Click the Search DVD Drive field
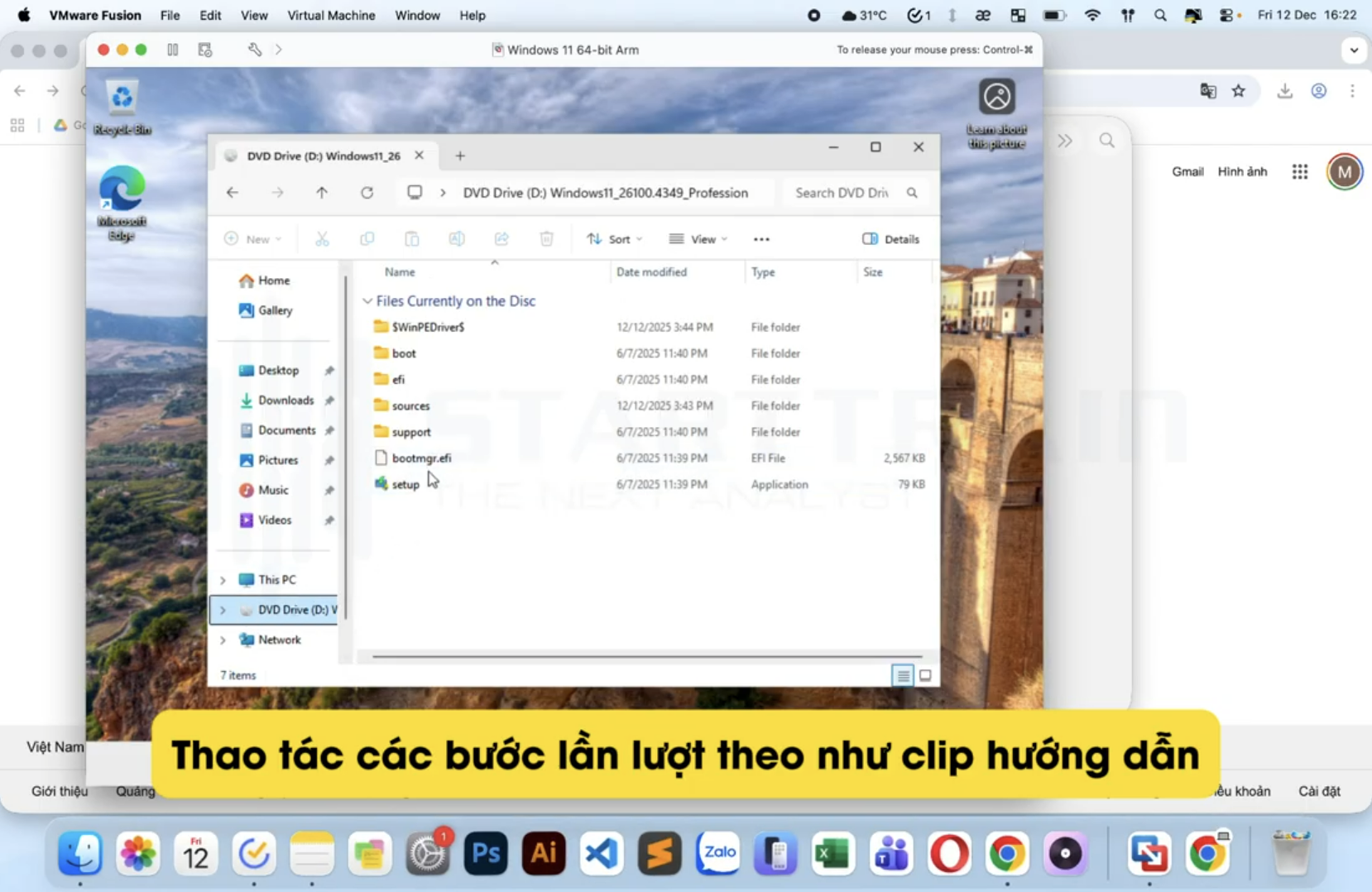 click(844, 192)
